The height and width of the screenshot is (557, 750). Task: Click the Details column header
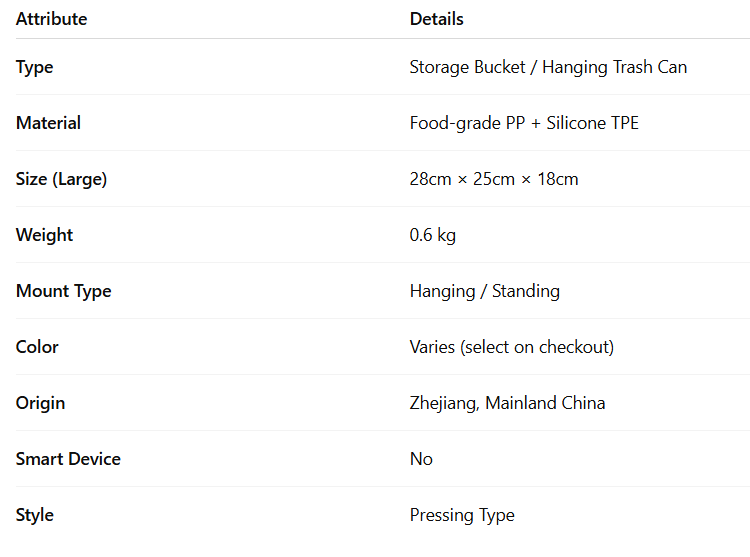pyautogui.click(x=437, y=19)
